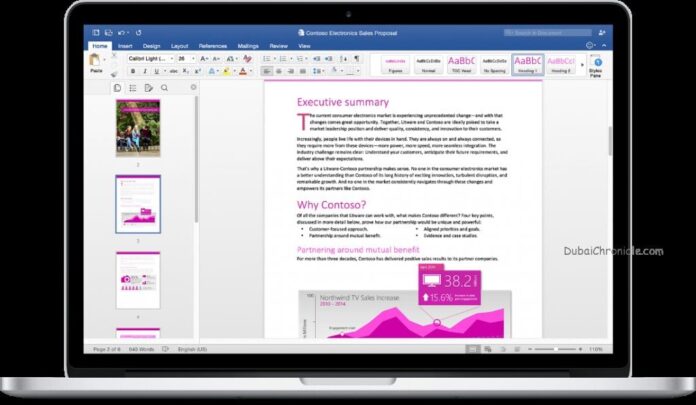
Task: Open the Layout tab
Action: click(x=180, y=46)
